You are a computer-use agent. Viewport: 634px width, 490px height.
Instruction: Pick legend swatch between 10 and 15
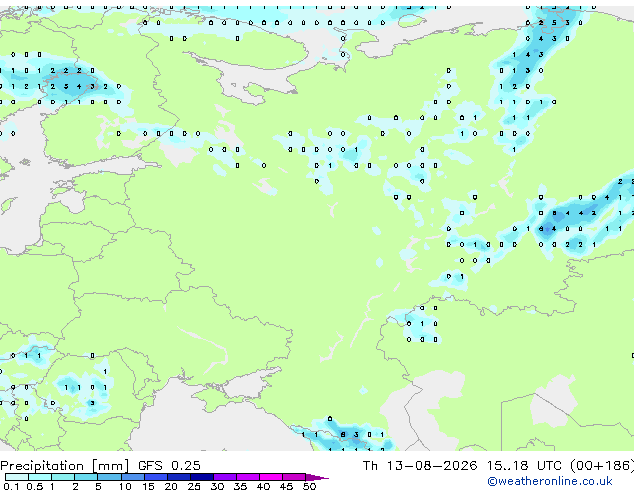[x=132, y=477]
